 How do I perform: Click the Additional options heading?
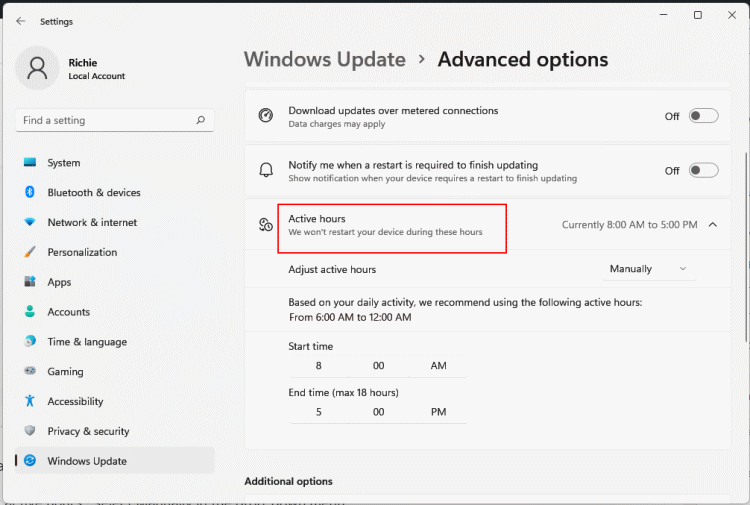coord(288,481)
